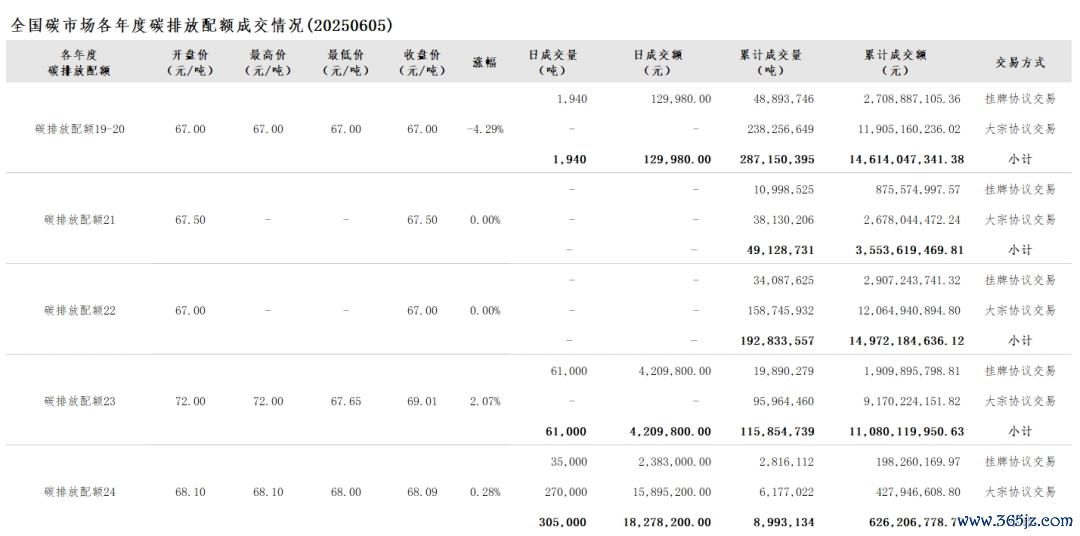Select the 最低价 column header

coord(345,62)
